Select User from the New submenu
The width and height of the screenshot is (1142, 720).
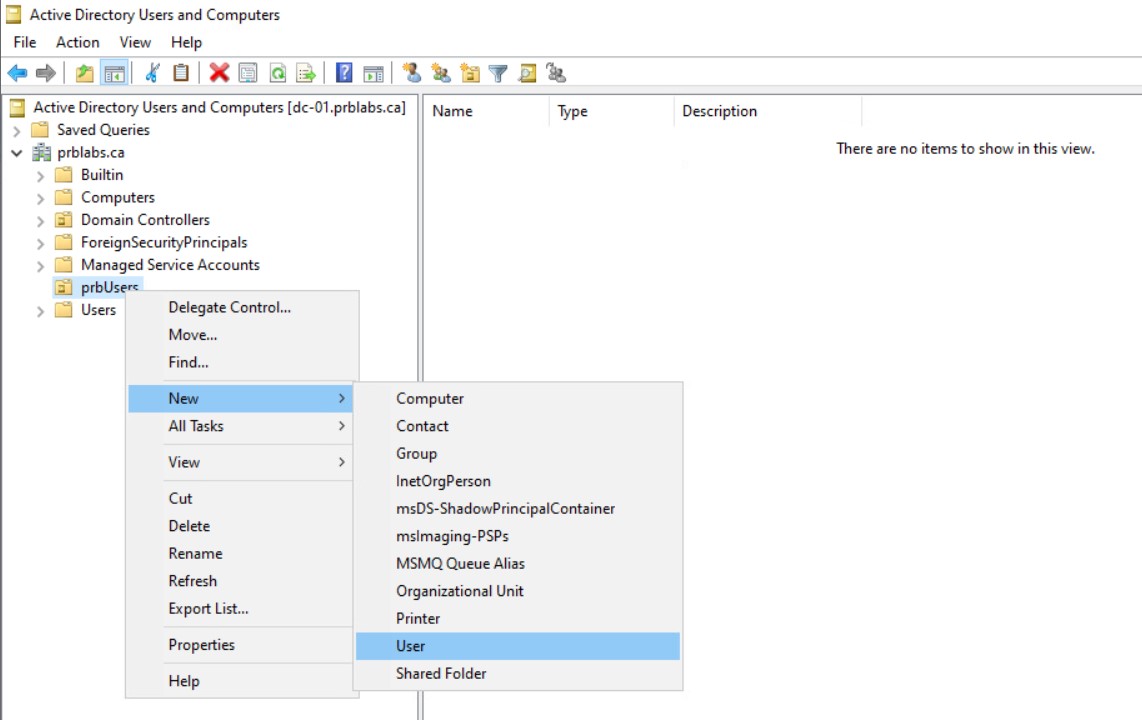pos(410,646)
